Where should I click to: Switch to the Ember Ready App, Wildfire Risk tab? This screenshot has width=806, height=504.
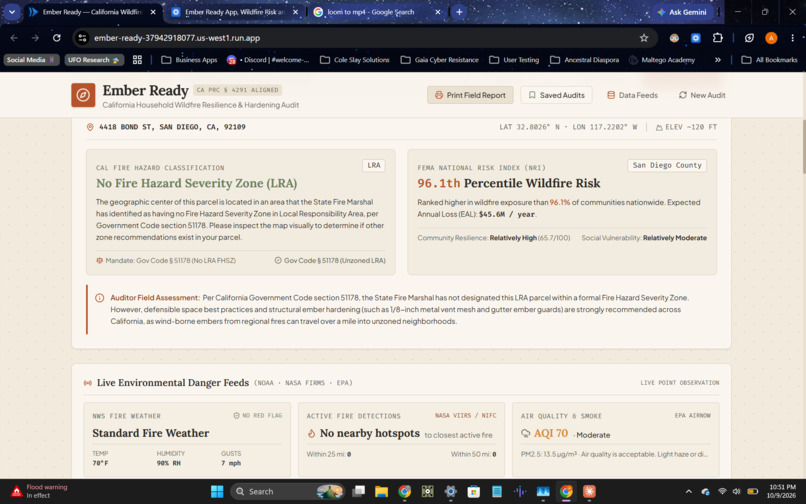tap(235, 12)
